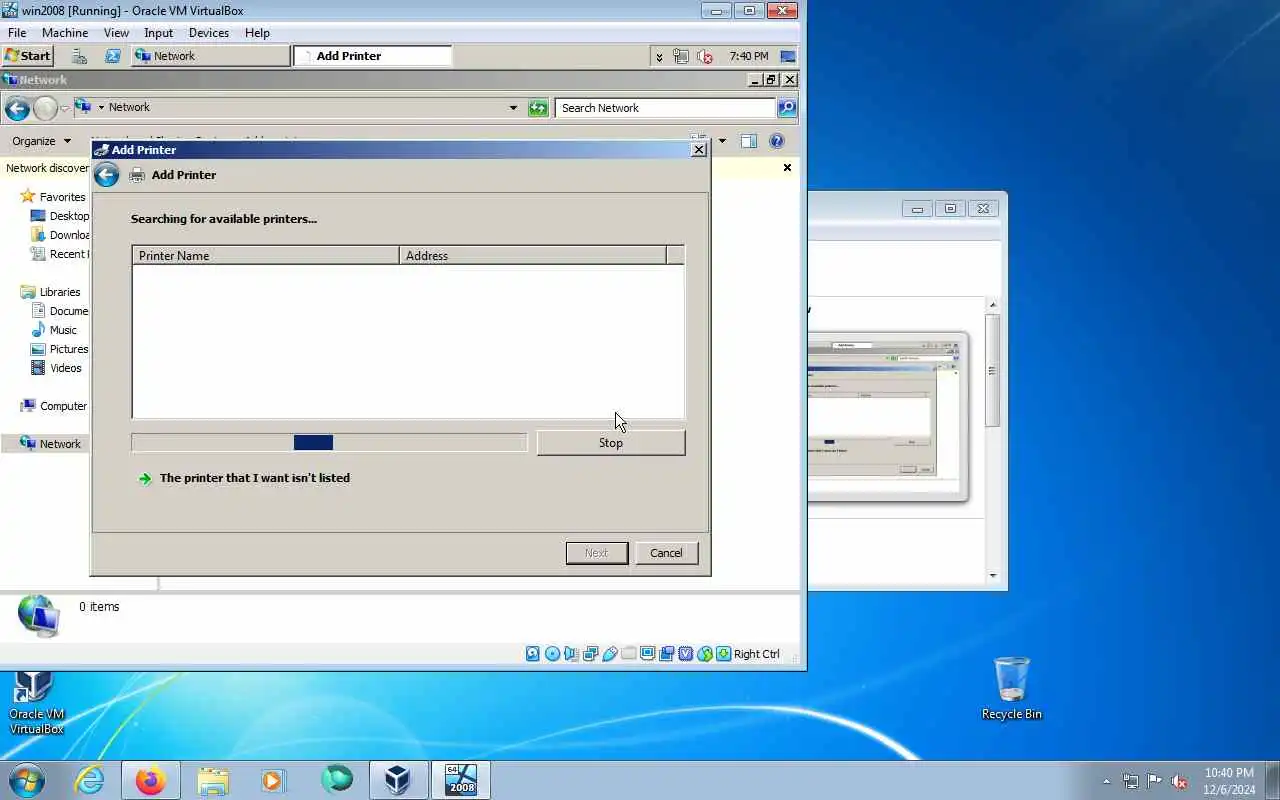The image size is (1280, 800).
Task: Click the Search Network input field
Action: tap(666, 108)
